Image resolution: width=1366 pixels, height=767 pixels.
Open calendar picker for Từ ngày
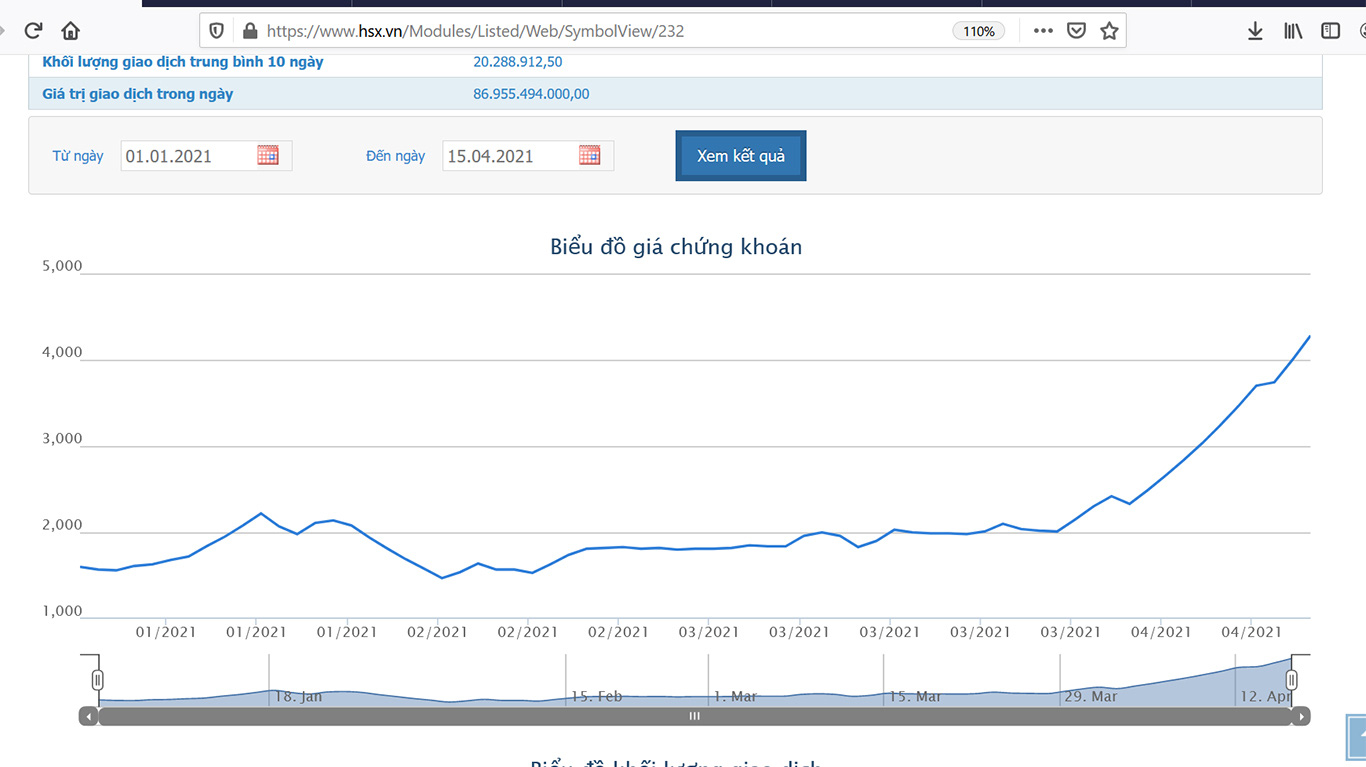tap(268, 155)
